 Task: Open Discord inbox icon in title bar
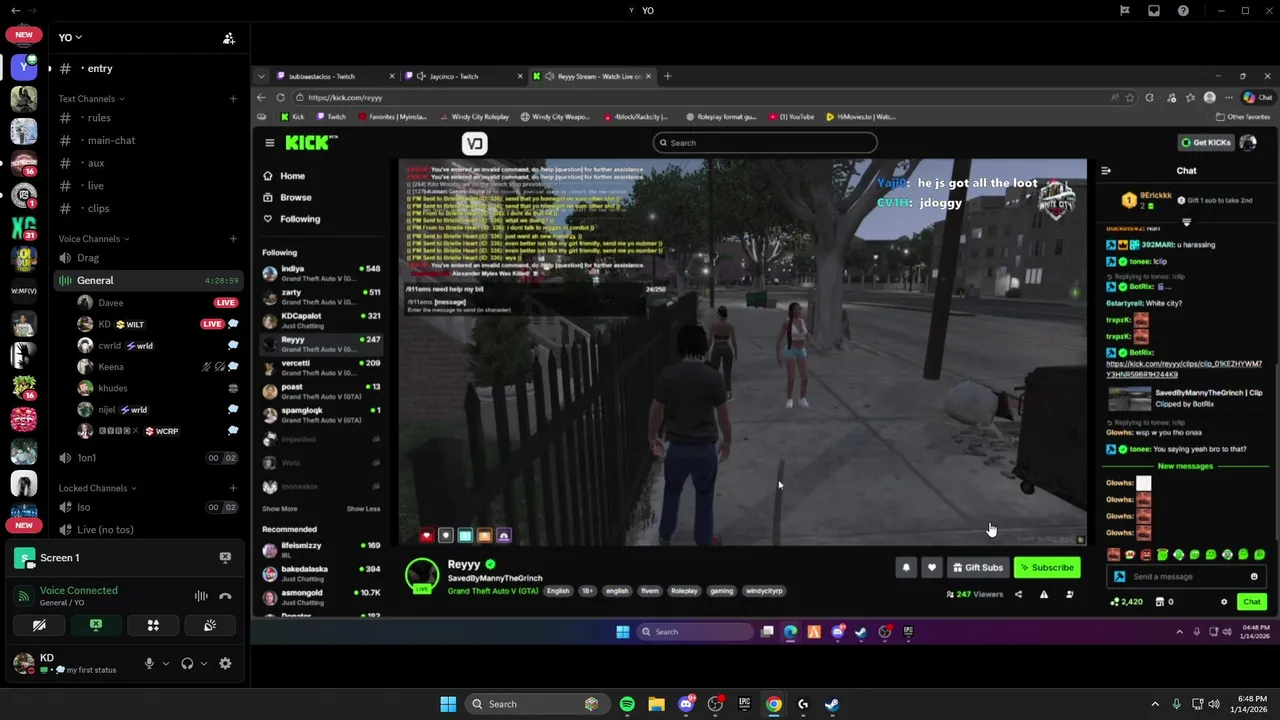point(1154,11)
